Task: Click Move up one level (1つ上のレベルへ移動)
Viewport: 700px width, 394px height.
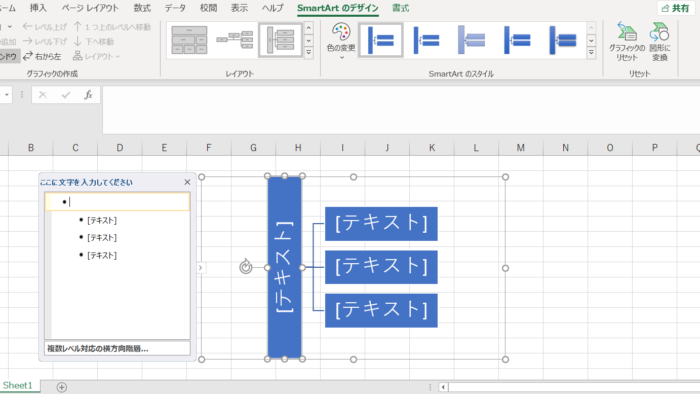Action: (112, 27)
